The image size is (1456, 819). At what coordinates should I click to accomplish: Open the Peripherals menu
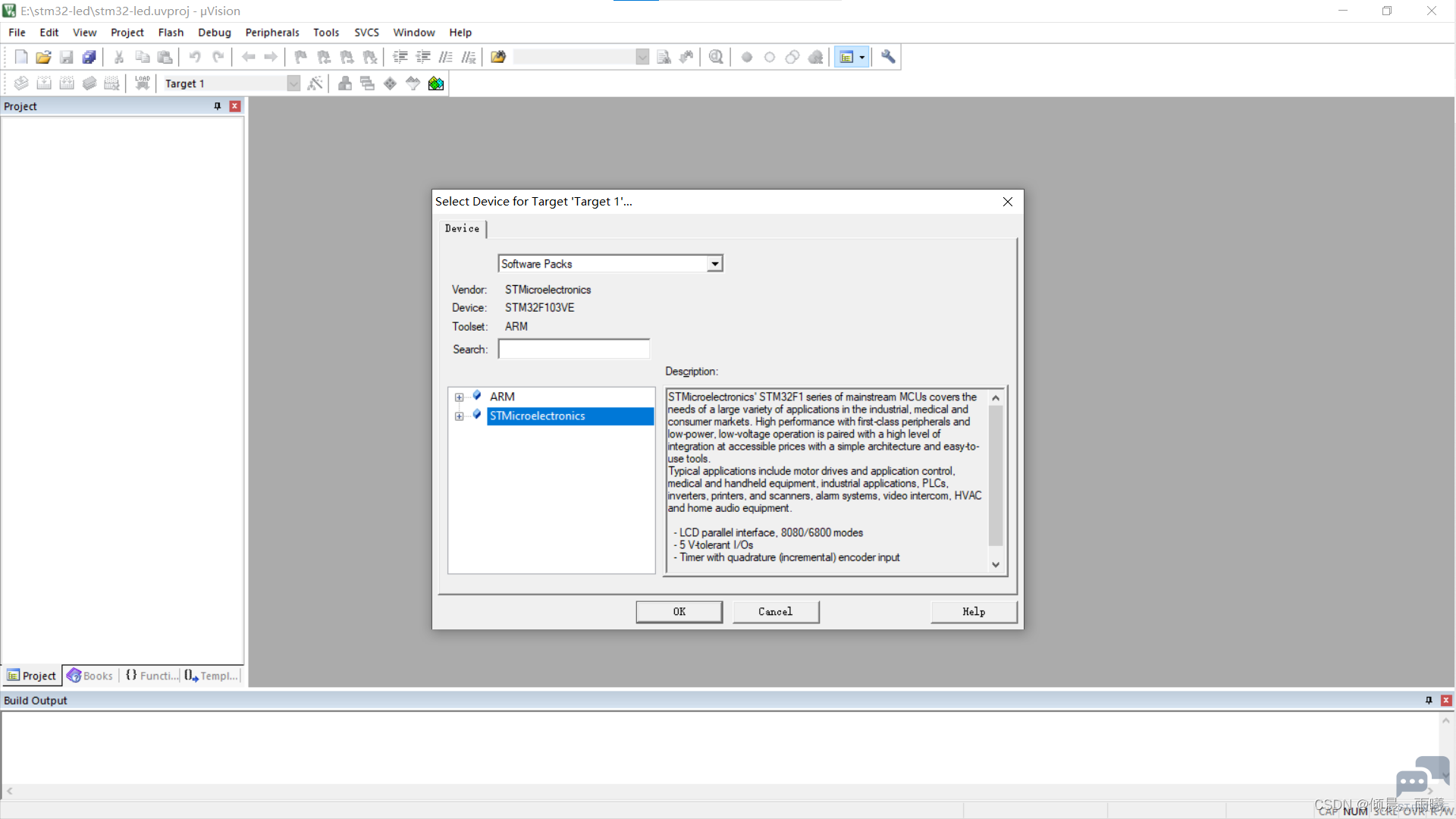(x=271, y=33)
